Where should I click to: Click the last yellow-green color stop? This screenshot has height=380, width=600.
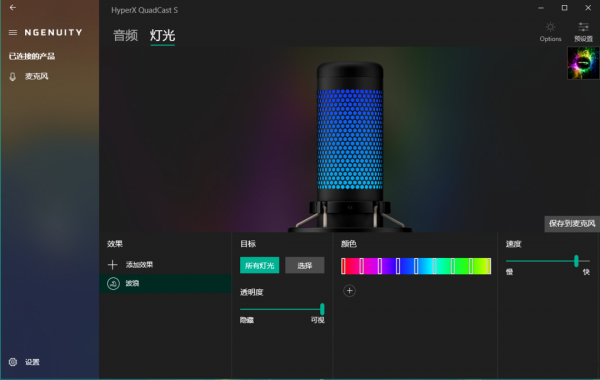pos(489,266)
